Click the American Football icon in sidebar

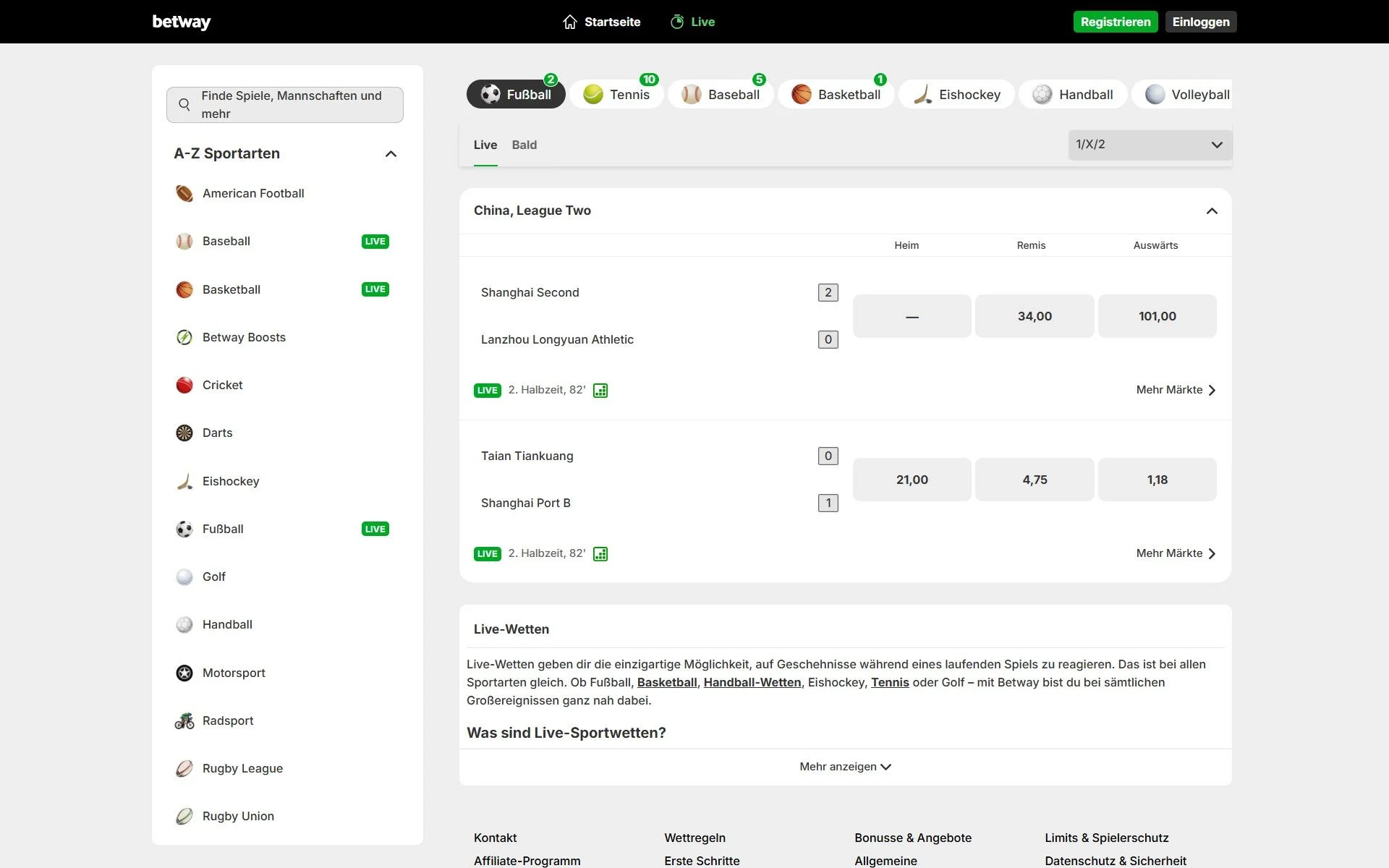184,193
